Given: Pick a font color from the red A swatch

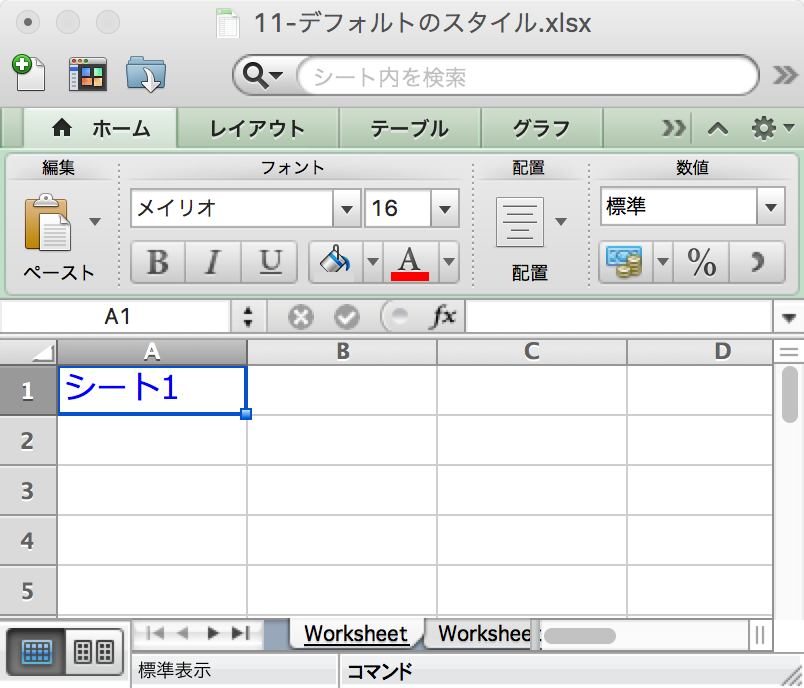Looking at the screenshot, I should pos(407,262).
